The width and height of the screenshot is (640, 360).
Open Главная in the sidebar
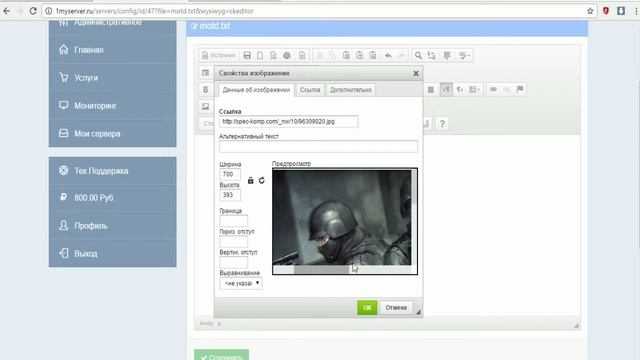(x=113, y=50)
